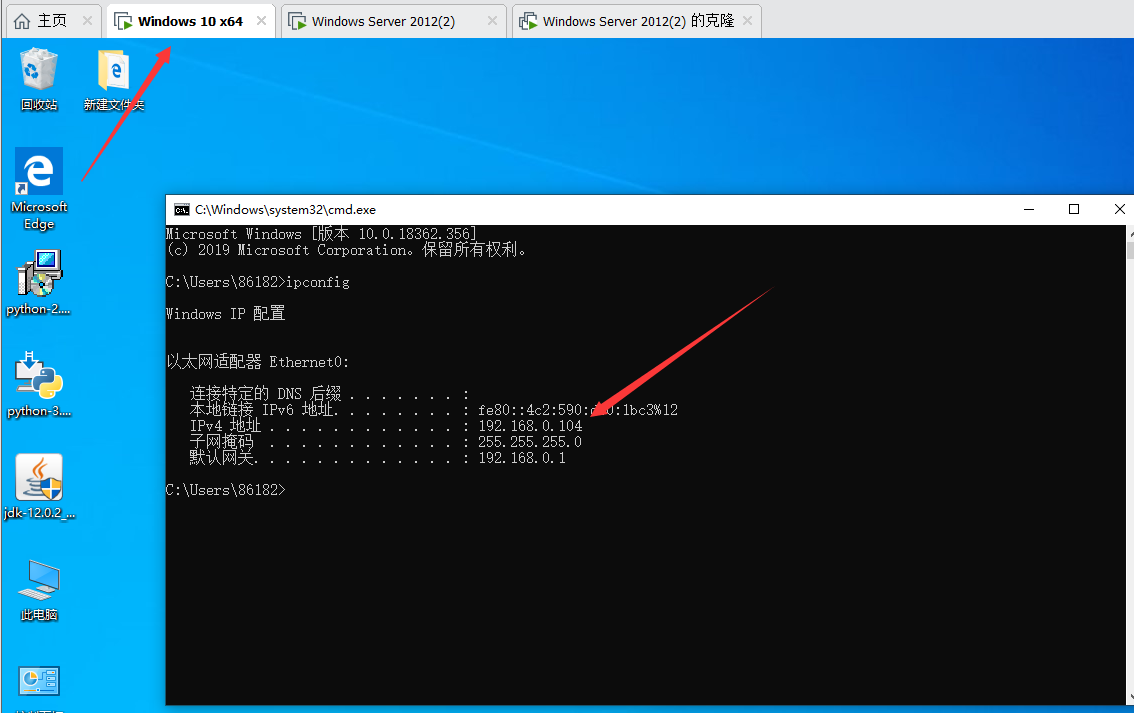Open 此电脑 (This PC) icon
This screenshot has width=1134, height=713.
[x=39, y=589]
